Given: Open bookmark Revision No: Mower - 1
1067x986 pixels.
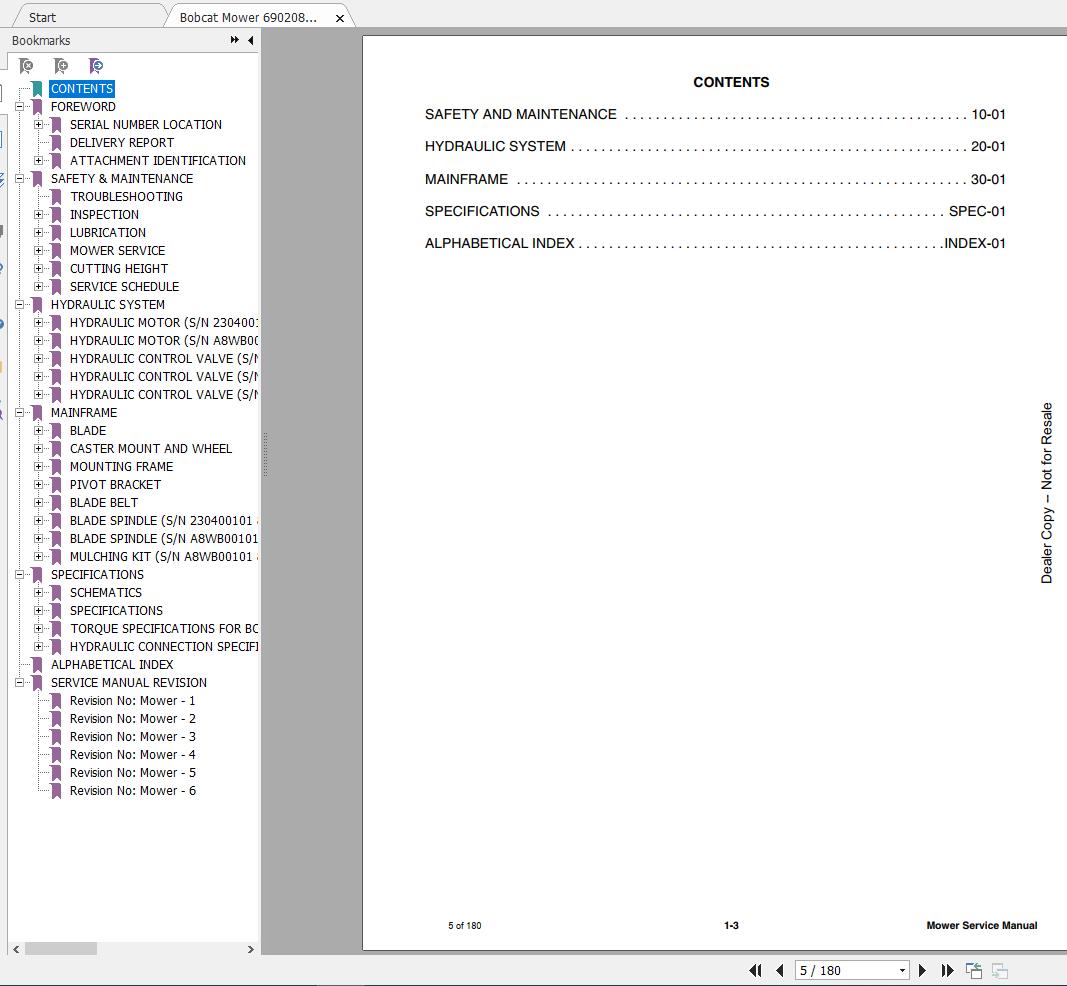Looking at the screenshot, I should pyautogui.click(x=132, y=701).
